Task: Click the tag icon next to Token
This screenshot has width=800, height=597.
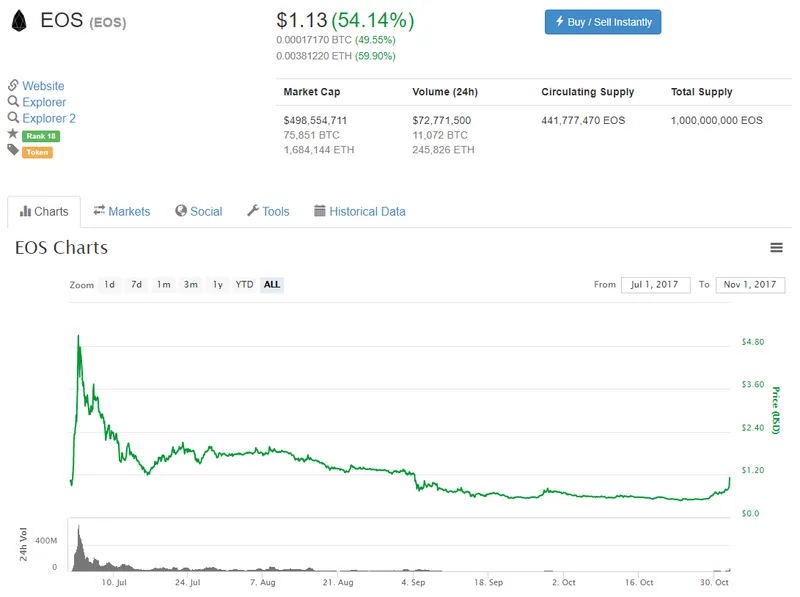Action: 13,150
